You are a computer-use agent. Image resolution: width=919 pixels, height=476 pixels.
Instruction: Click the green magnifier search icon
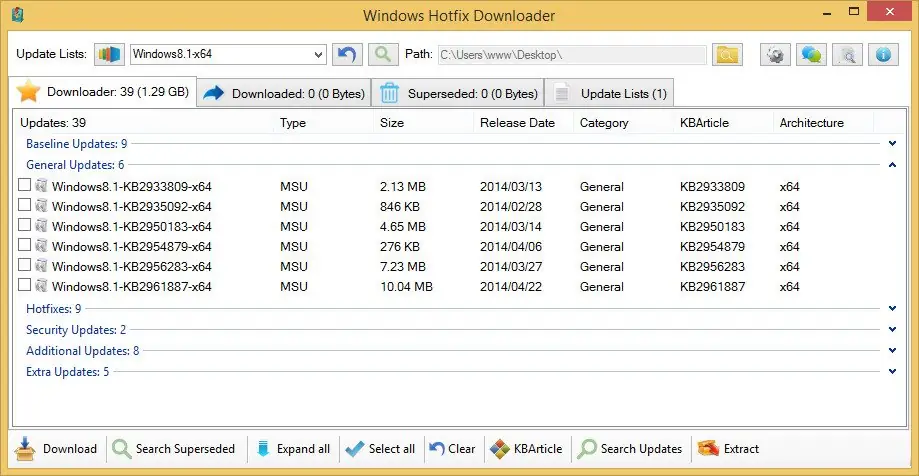pyautogui.click(x=381, y=54)
